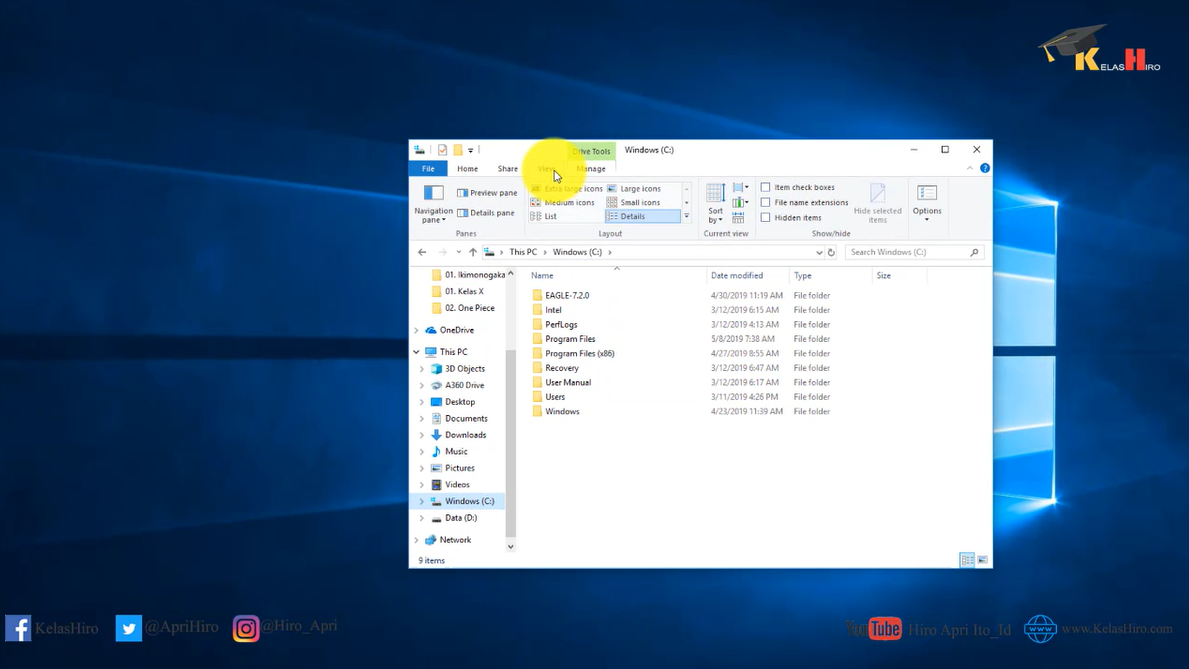Customize Quick Access Toolbar dropdown
This screenshot has width=1189, height=669.
(x=470, y=150)
